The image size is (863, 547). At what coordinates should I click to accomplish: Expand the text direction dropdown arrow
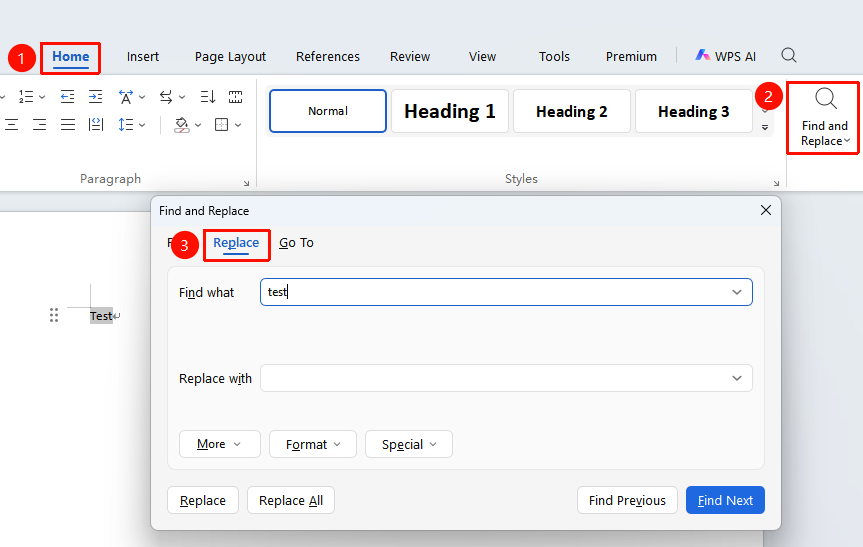coord(182,97)
